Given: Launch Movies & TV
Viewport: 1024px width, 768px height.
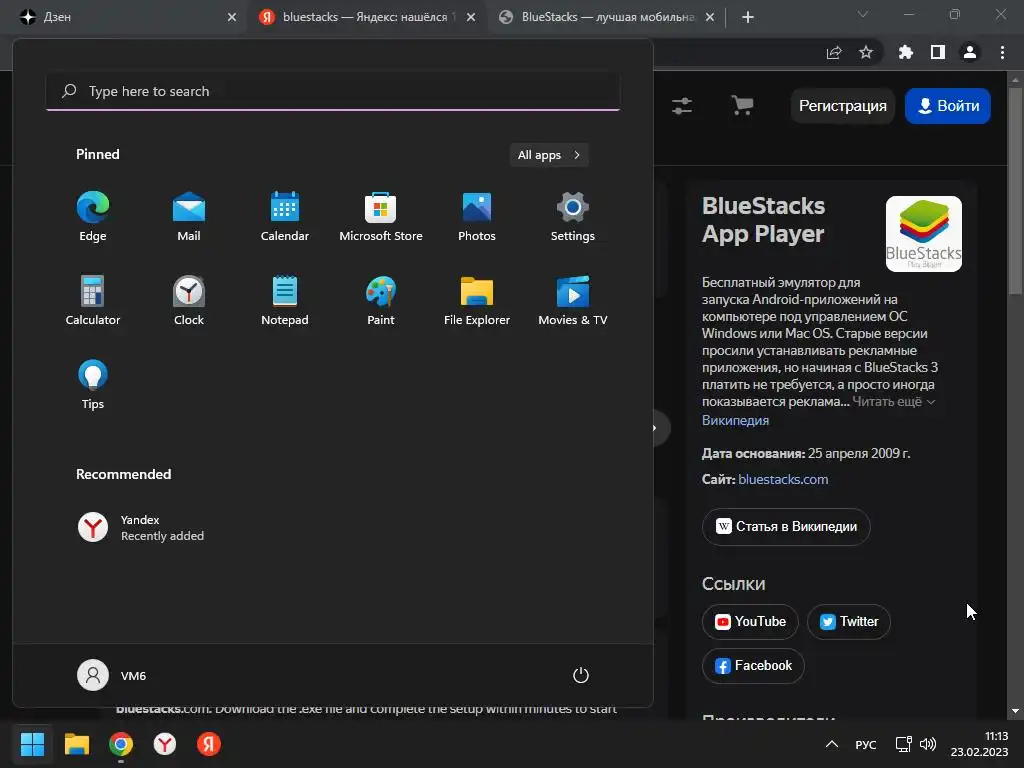Looking at the screenshot, I should [x=573, y=300].
